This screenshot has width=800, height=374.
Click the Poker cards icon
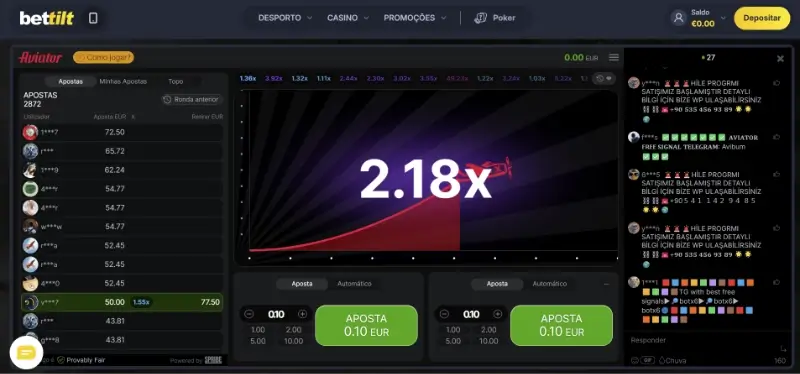coord(480,18)
